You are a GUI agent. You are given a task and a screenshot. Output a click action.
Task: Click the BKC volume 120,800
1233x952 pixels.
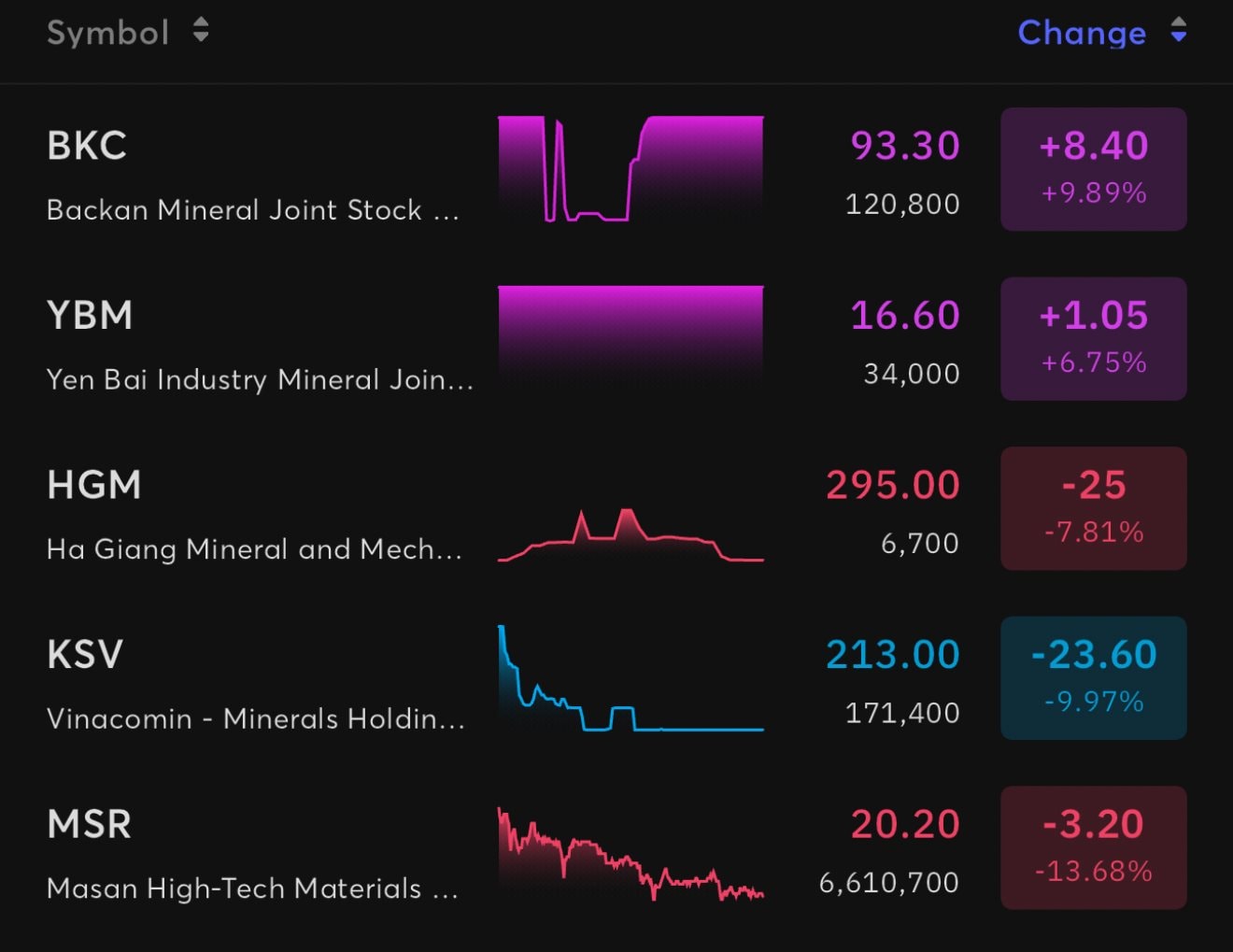pos(902,205)
